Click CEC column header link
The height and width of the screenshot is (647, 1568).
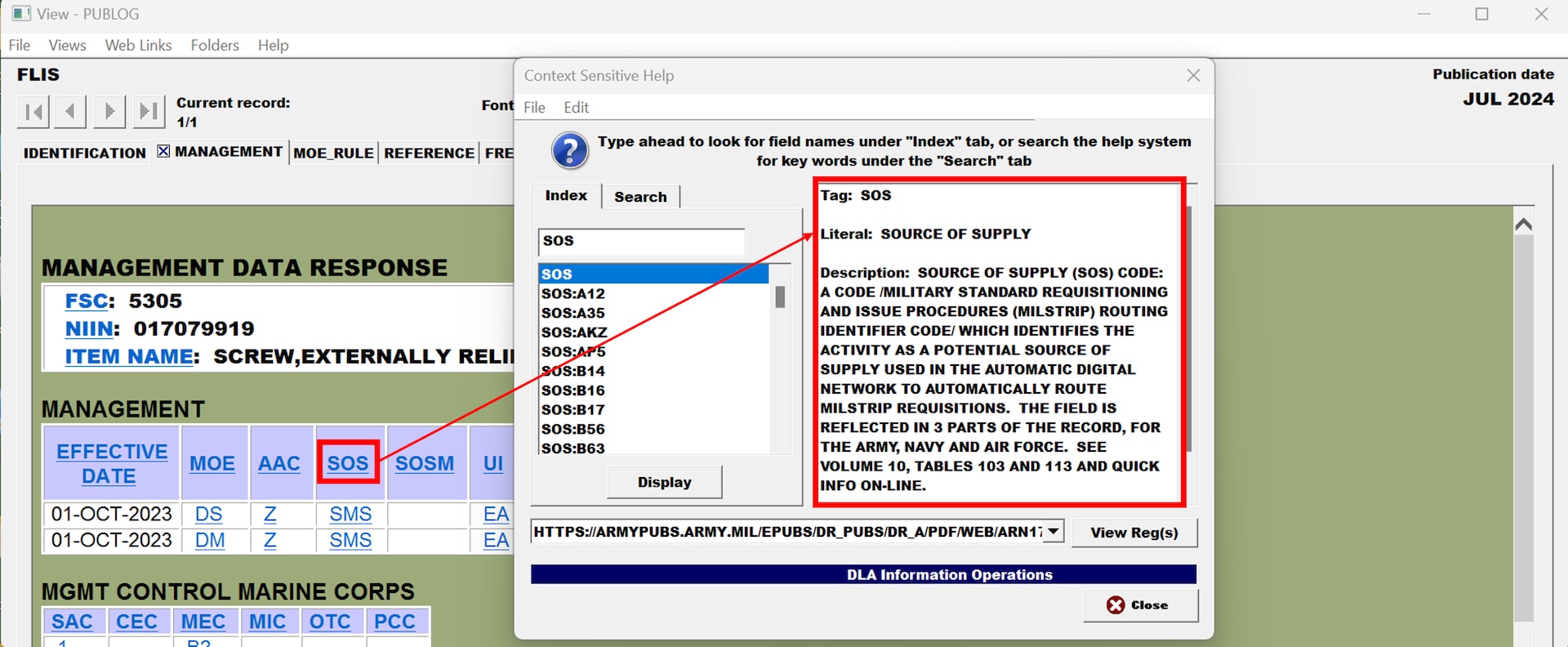click(x=136, y=622)
